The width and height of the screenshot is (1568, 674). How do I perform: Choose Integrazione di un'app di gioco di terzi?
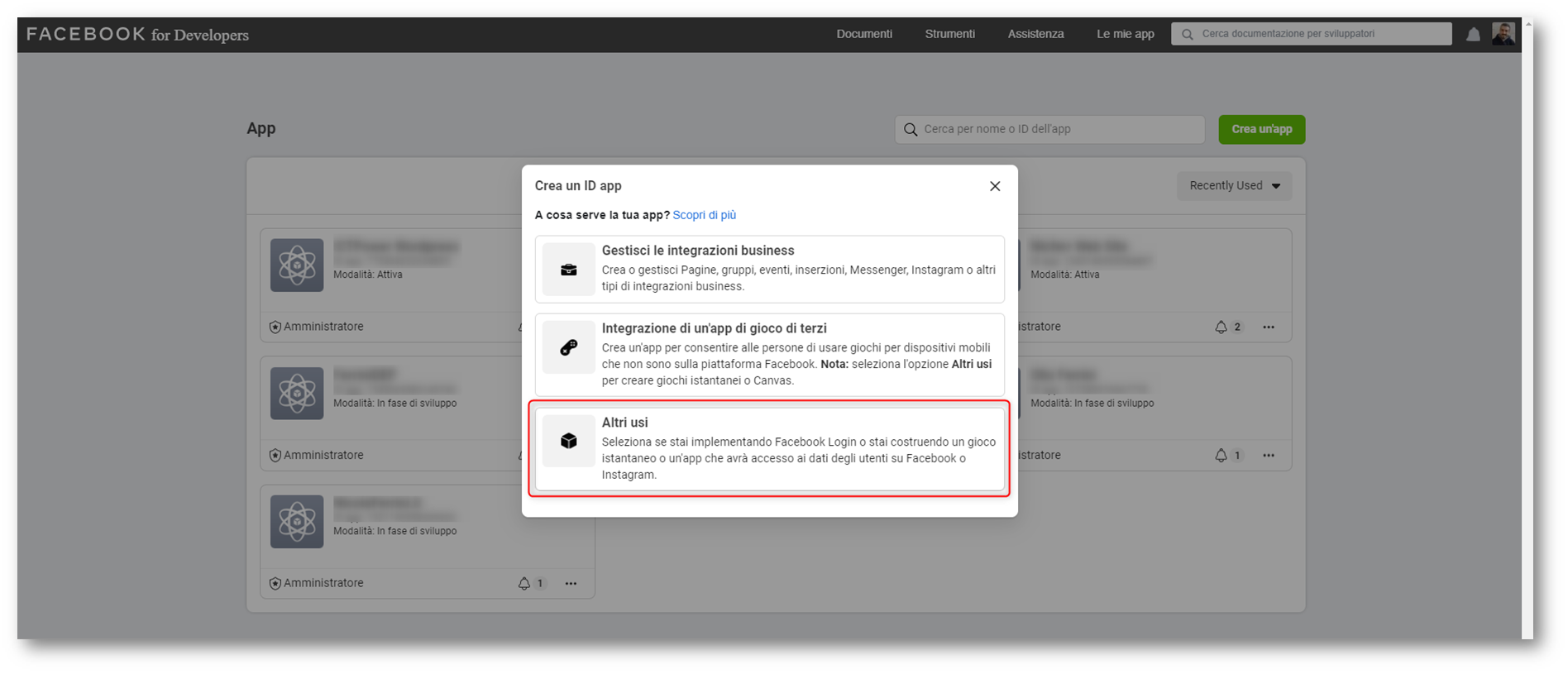point(769,355)
